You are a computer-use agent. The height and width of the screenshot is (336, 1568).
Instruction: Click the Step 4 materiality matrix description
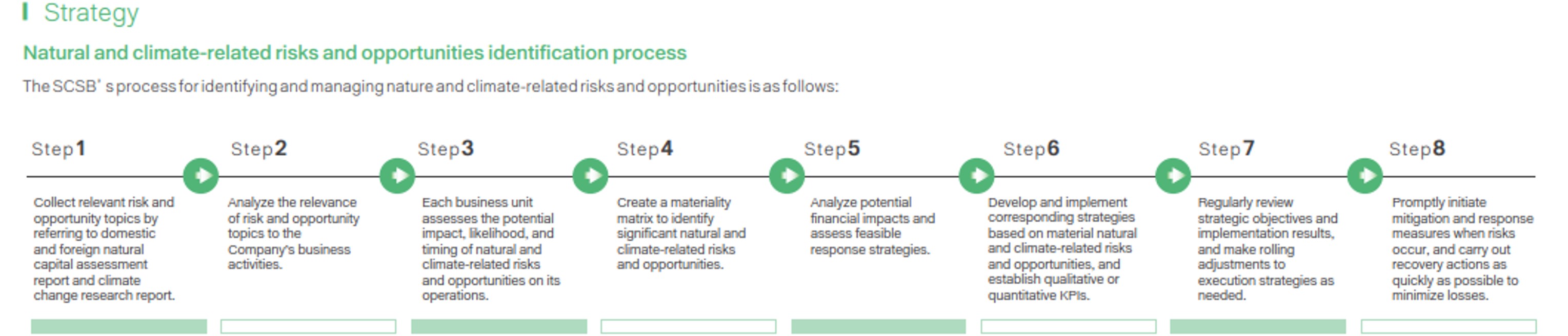(x=680, y=234)
